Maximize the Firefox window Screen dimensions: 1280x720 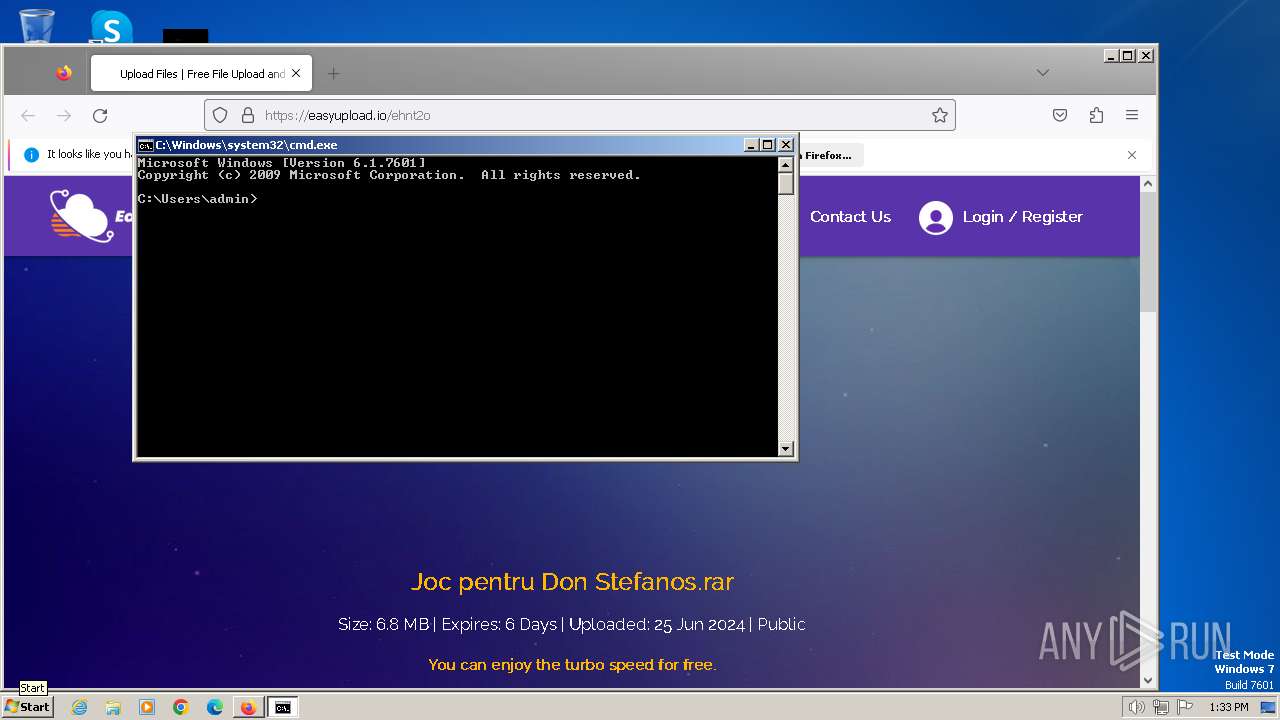[1128, 56]
